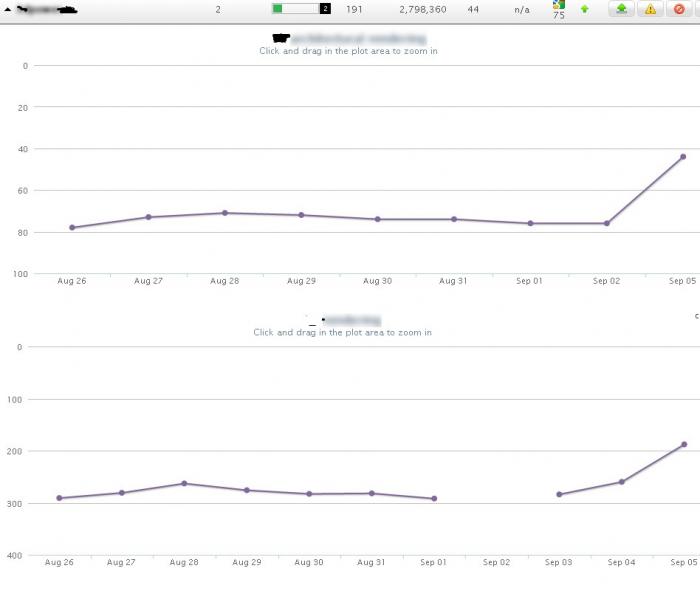Click the 400 y-axis label
Viewport: 700px width, 591px height.
[14, 556]
